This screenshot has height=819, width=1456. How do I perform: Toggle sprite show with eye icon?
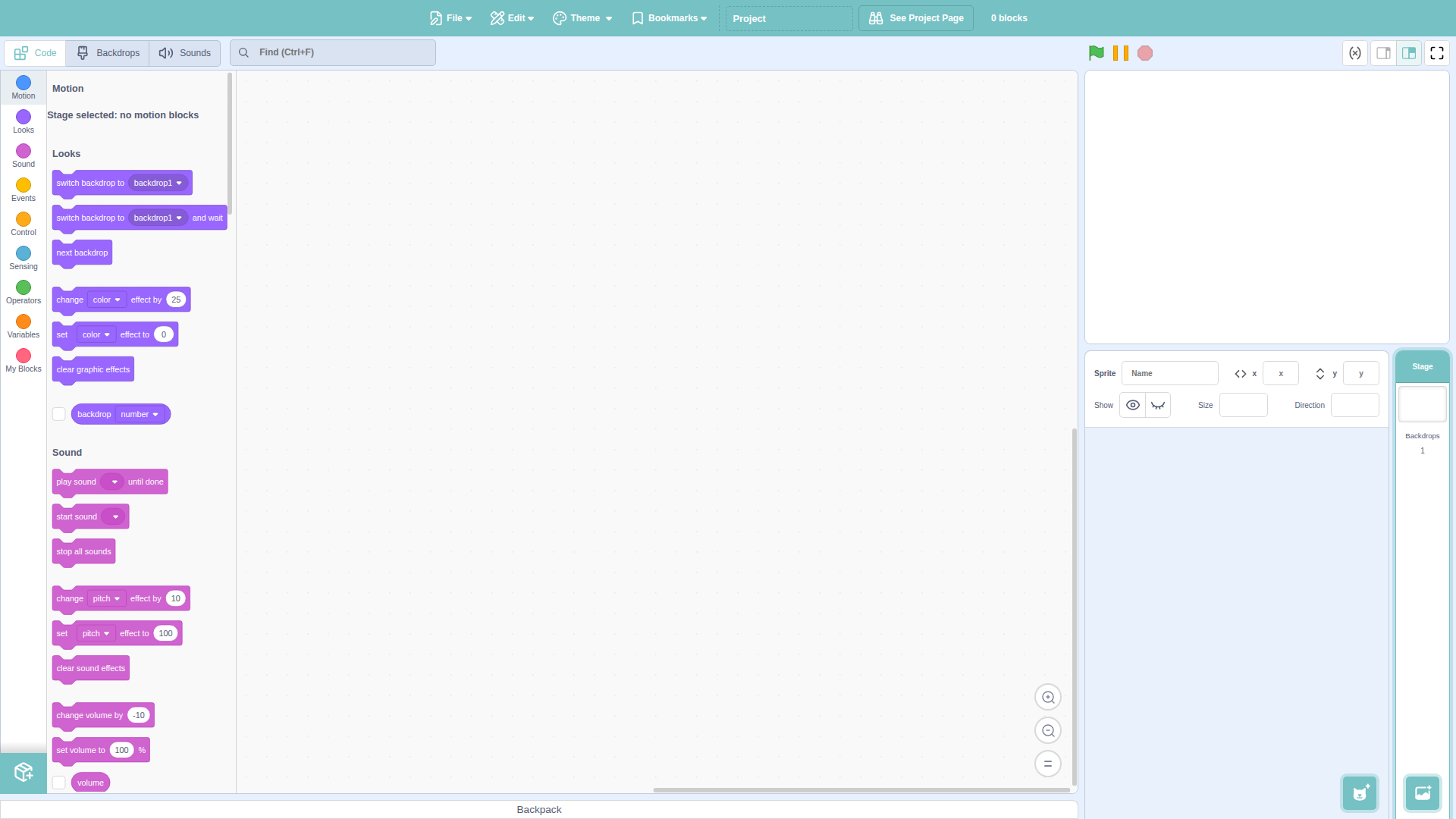click(1133, 405)
